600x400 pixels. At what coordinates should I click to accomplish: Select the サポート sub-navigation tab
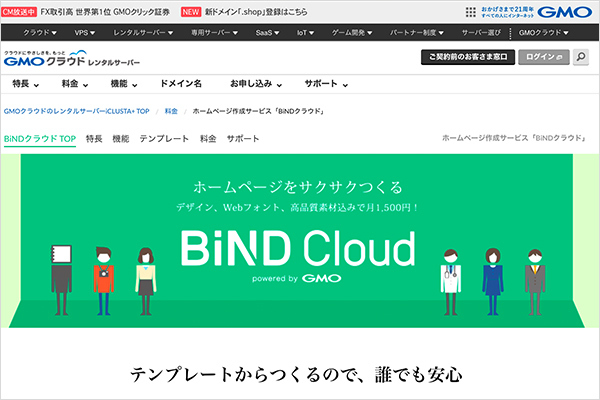(x=243, y=139)
